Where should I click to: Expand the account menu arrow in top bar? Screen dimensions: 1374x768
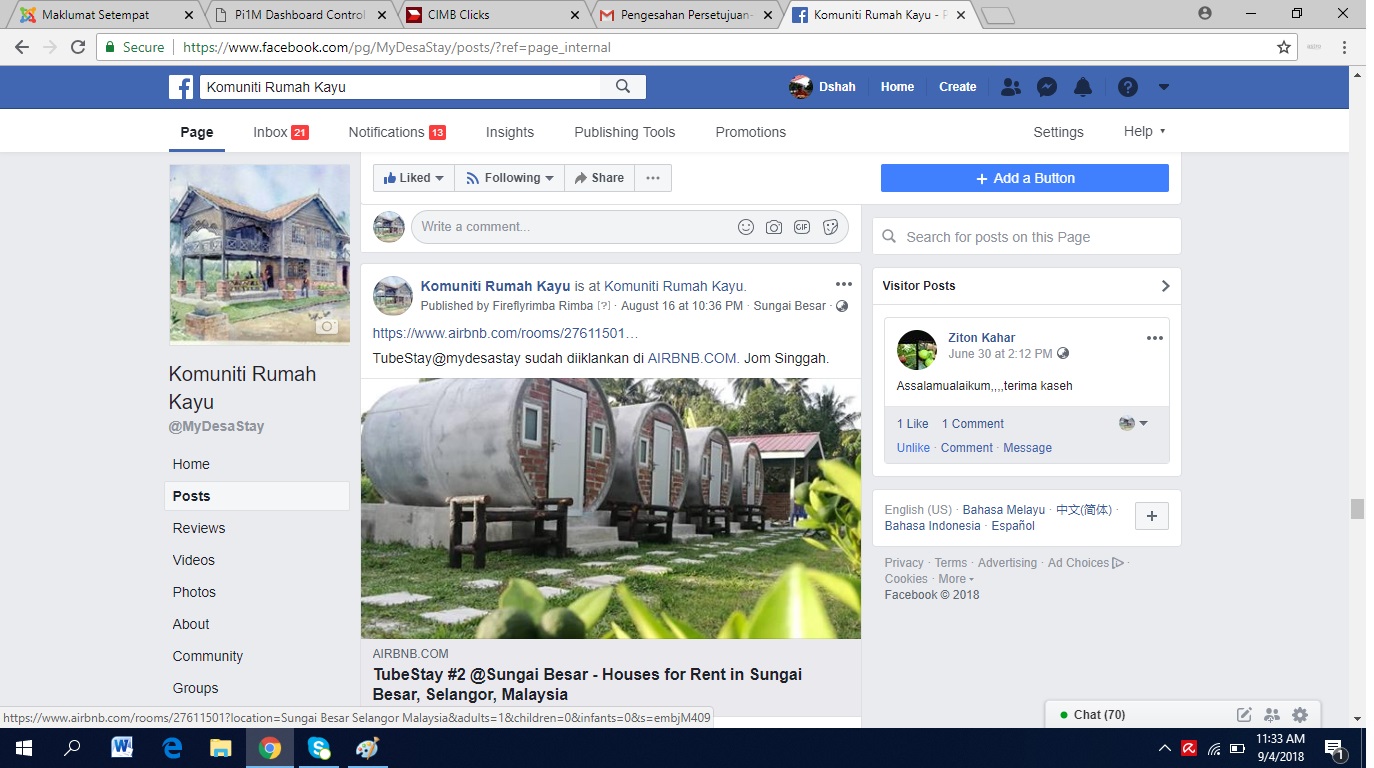tap(1164, 87)
